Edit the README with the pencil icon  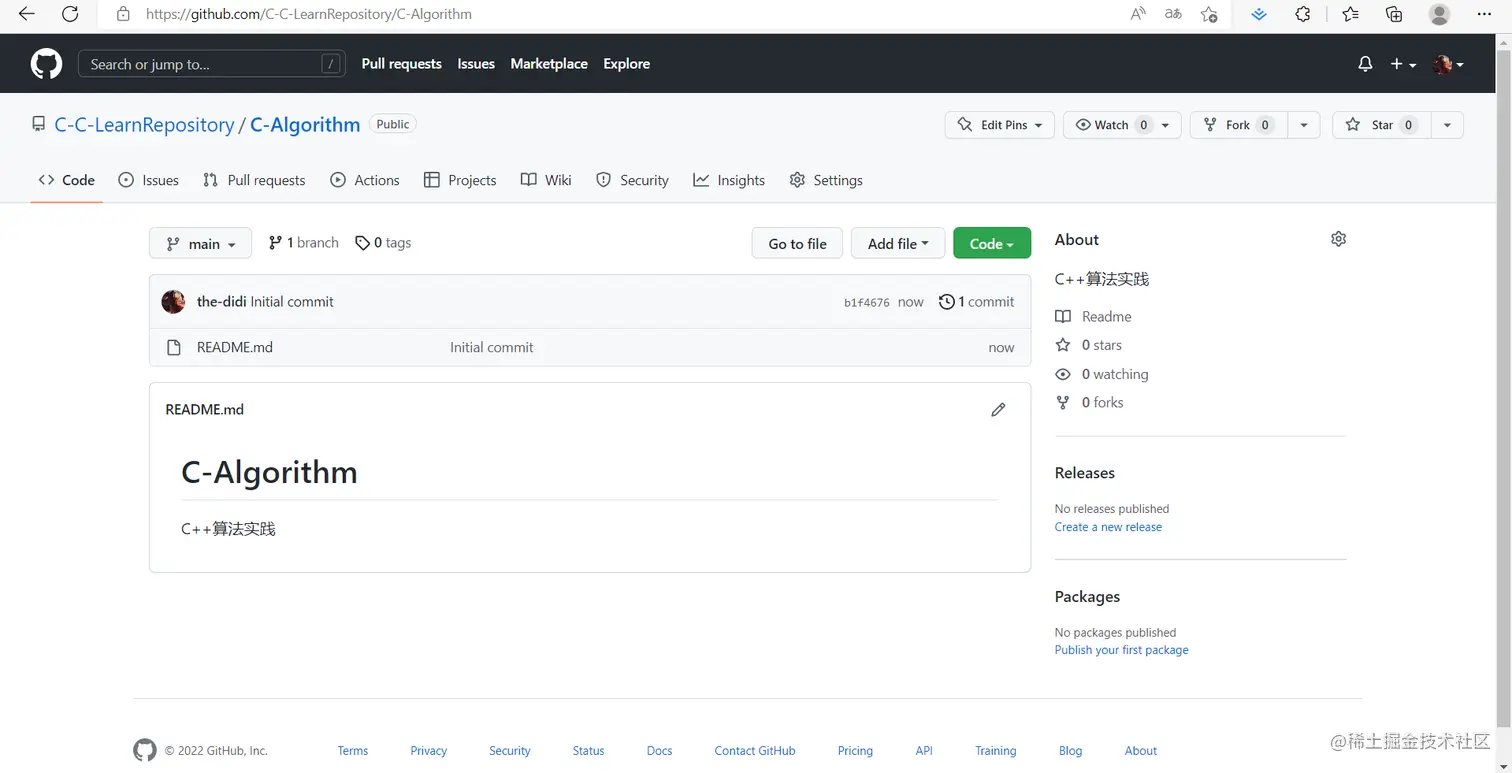pos(998,410)
